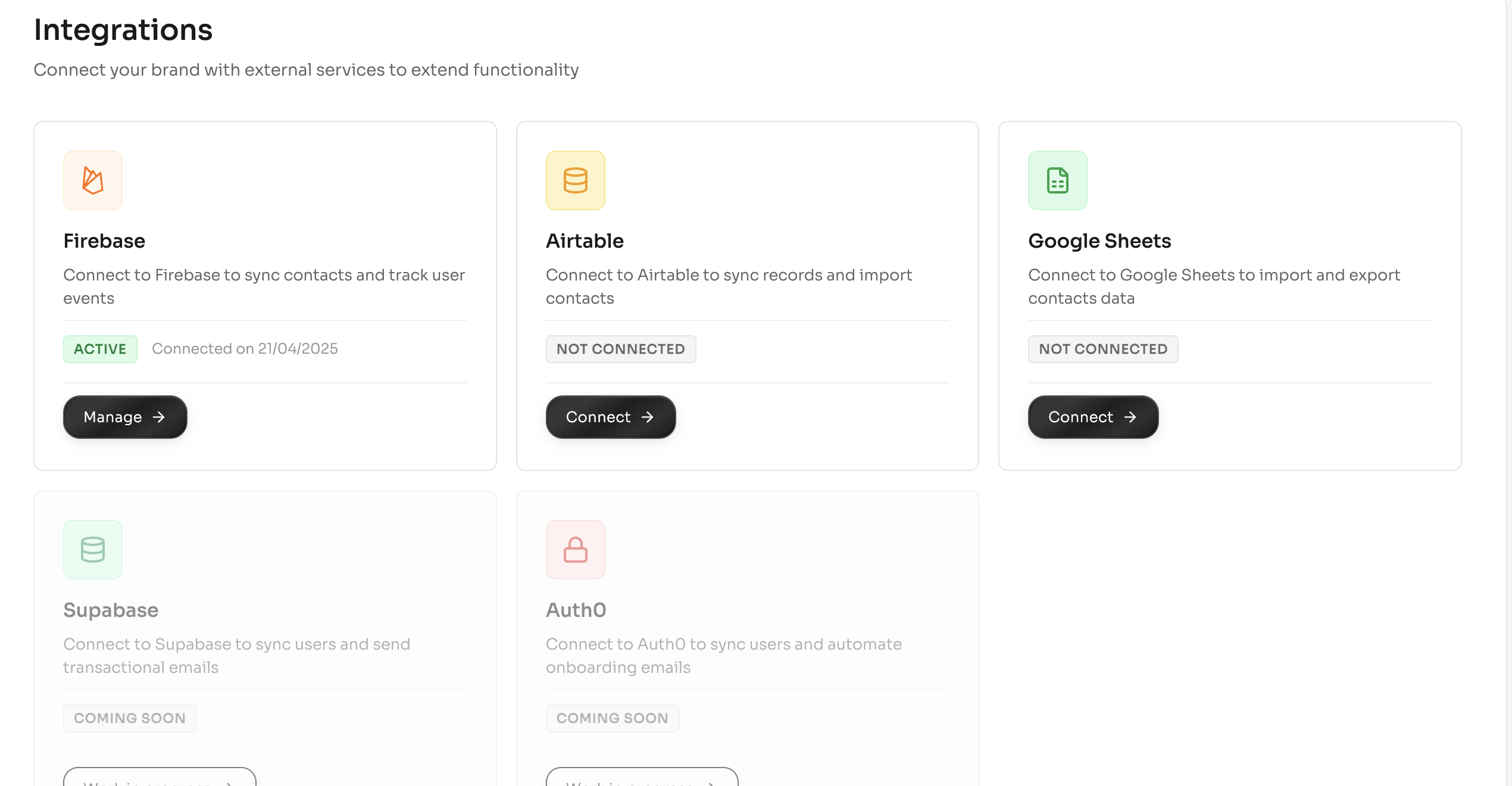Click Supabase's Work in progress button
1512x786 pixels.
(x=159, y=782)
